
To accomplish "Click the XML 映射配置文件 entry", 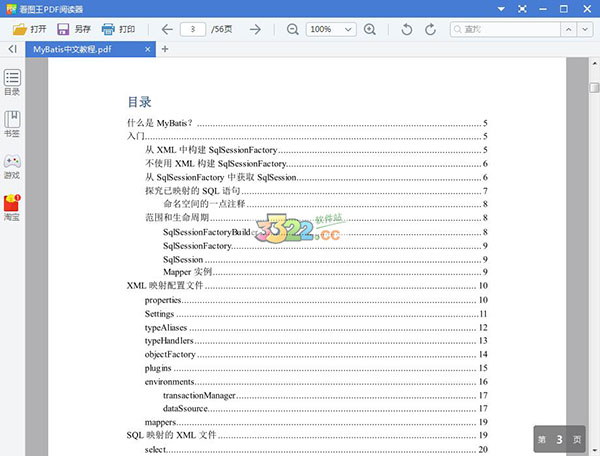I will click(x=307, y=286).
